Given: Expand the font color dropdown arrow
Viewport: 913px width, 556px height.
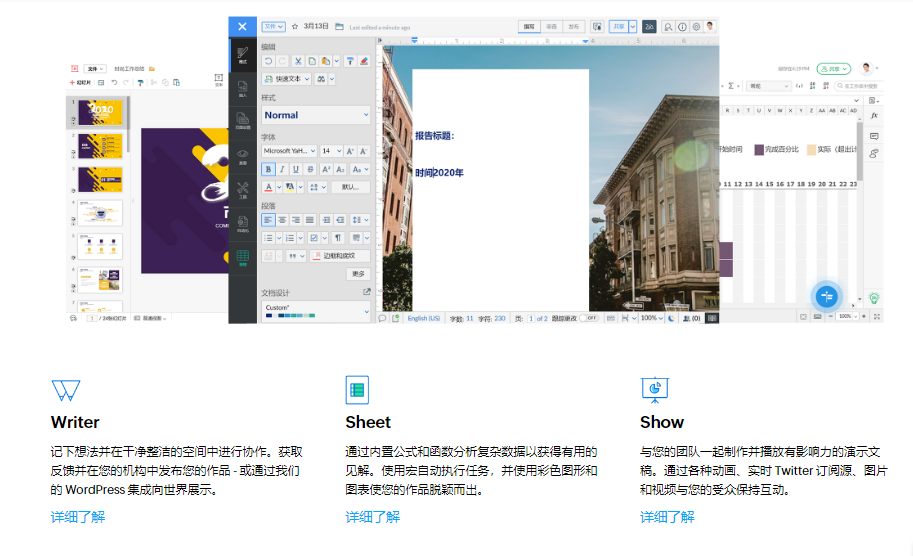Looking at the screenshot, I should pos(279,187).
